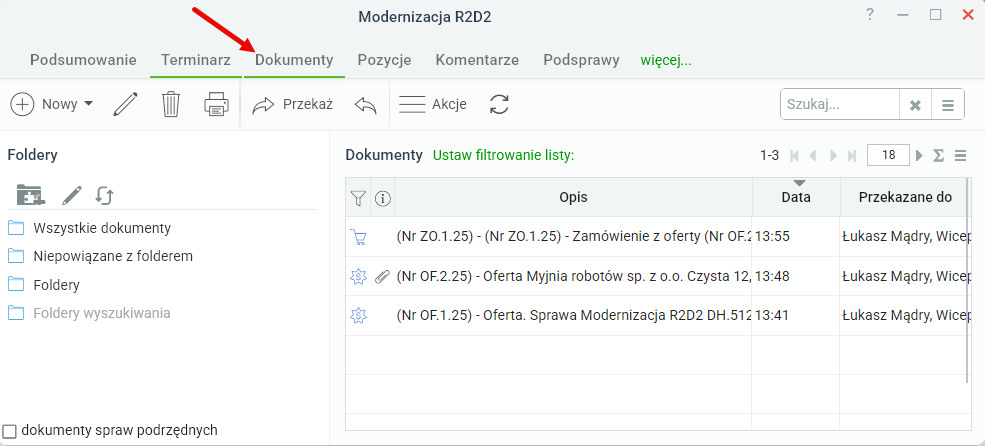Click Ustaw filtrowanie listy link
Image resolution: width=985 pixels, height=446 pixels.
tap(504, 155)
